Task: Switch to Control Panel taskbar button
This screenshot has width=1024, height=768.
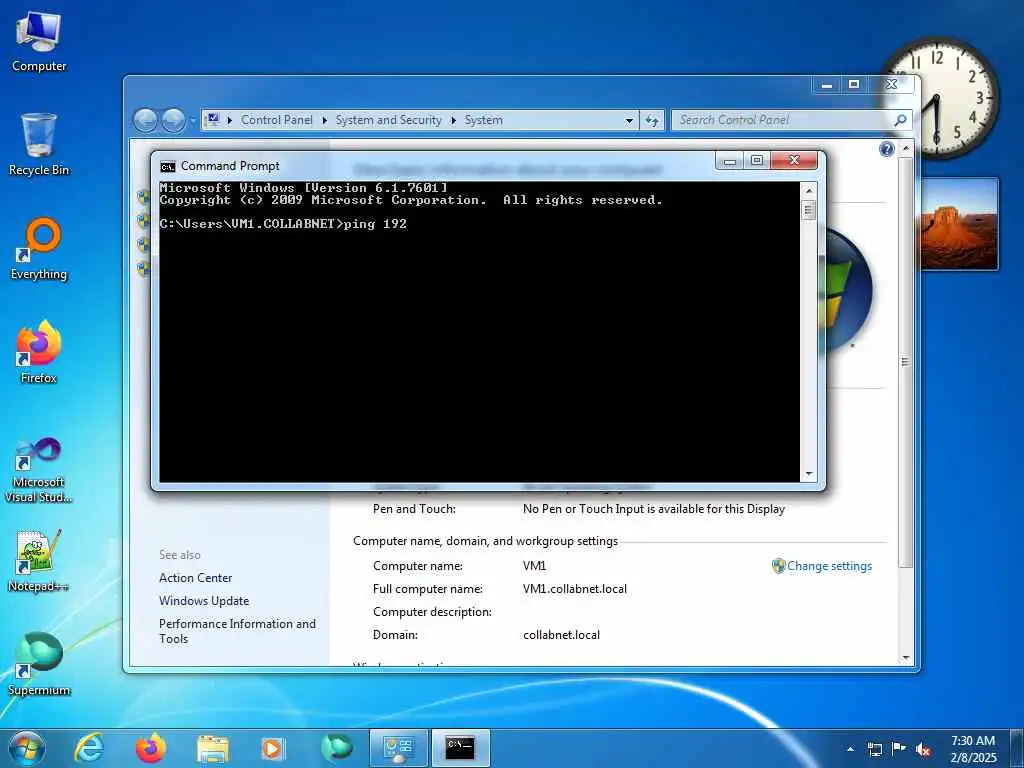Action: coord(398,748)
